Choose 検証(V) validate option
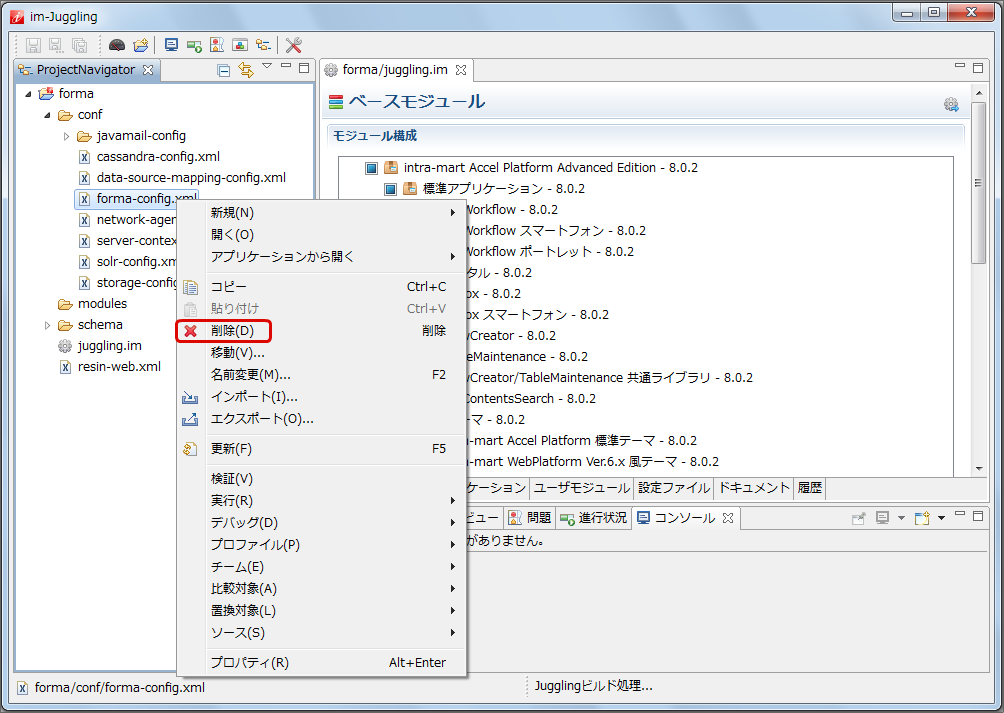The width and height of the screenshot is (1004, 713). click(321, 479)
